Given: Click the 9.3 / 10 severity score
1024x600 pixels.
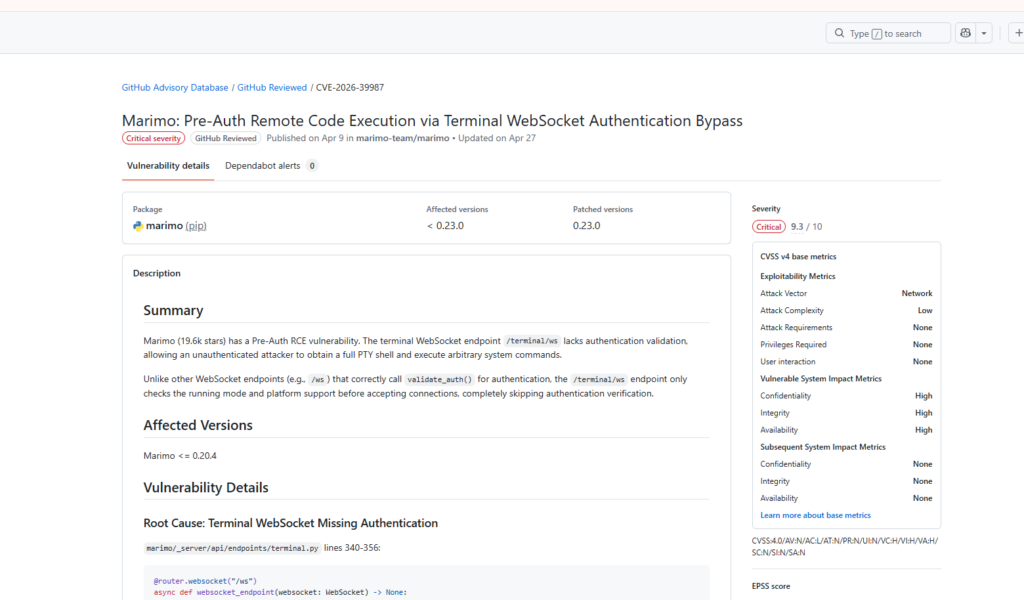Looking at the screenshot, I should coord(807,227).
